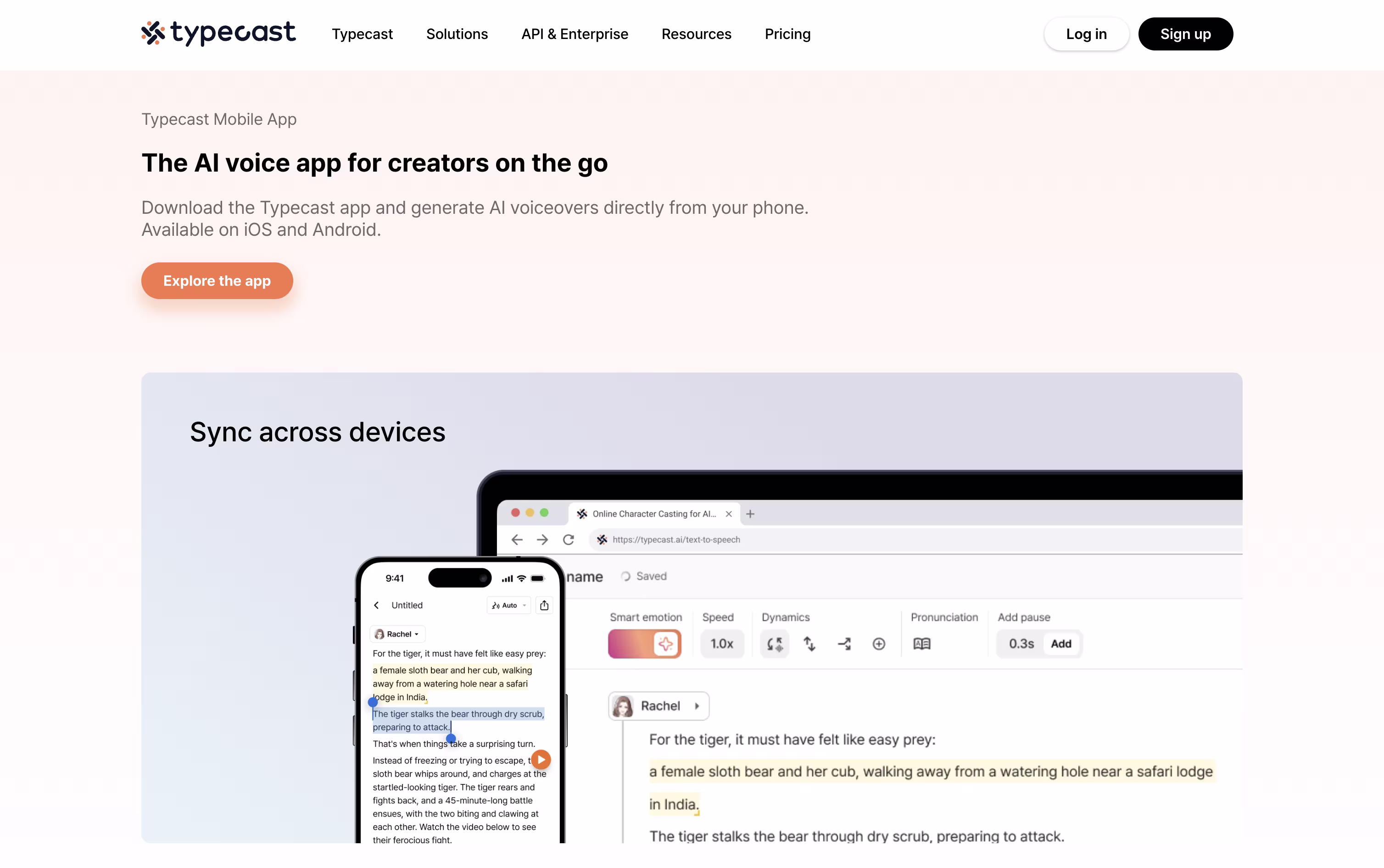Toggle the Smart emotion switch
The width and height of the screenshot is (1384, 868).
pos(645,644)
